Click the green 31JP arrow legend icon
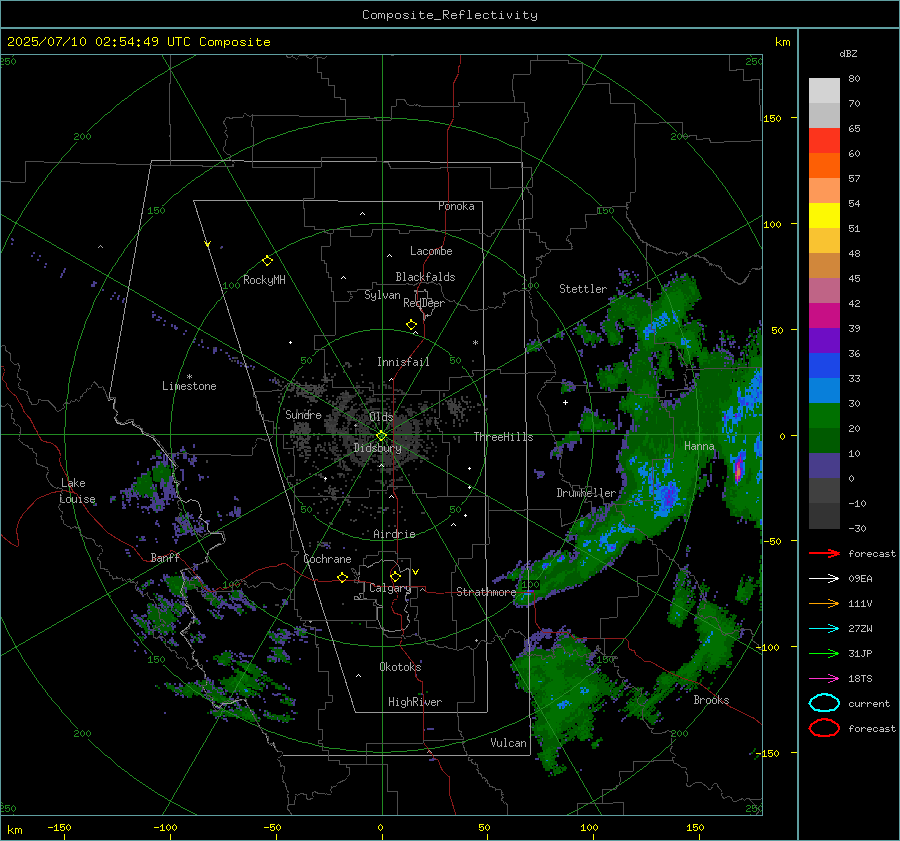 coord(824,653)
